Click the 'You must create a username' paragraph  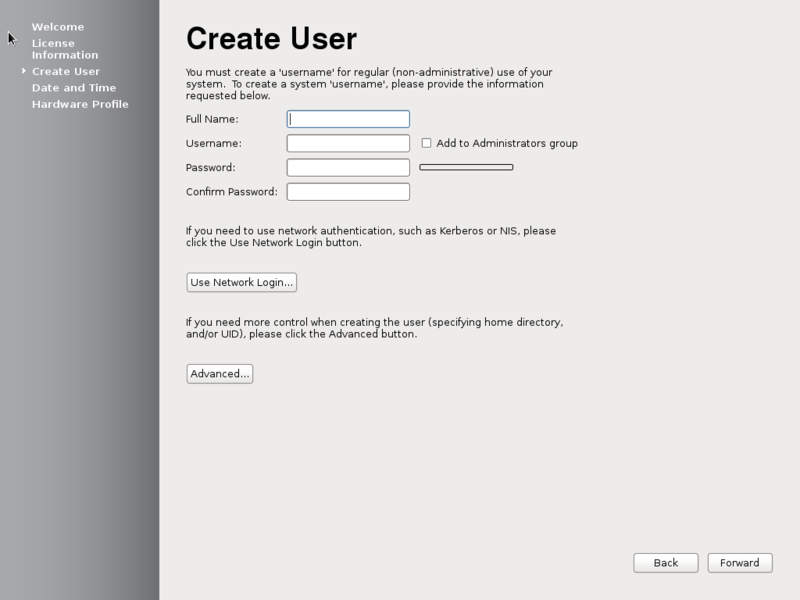coord(369,84)
